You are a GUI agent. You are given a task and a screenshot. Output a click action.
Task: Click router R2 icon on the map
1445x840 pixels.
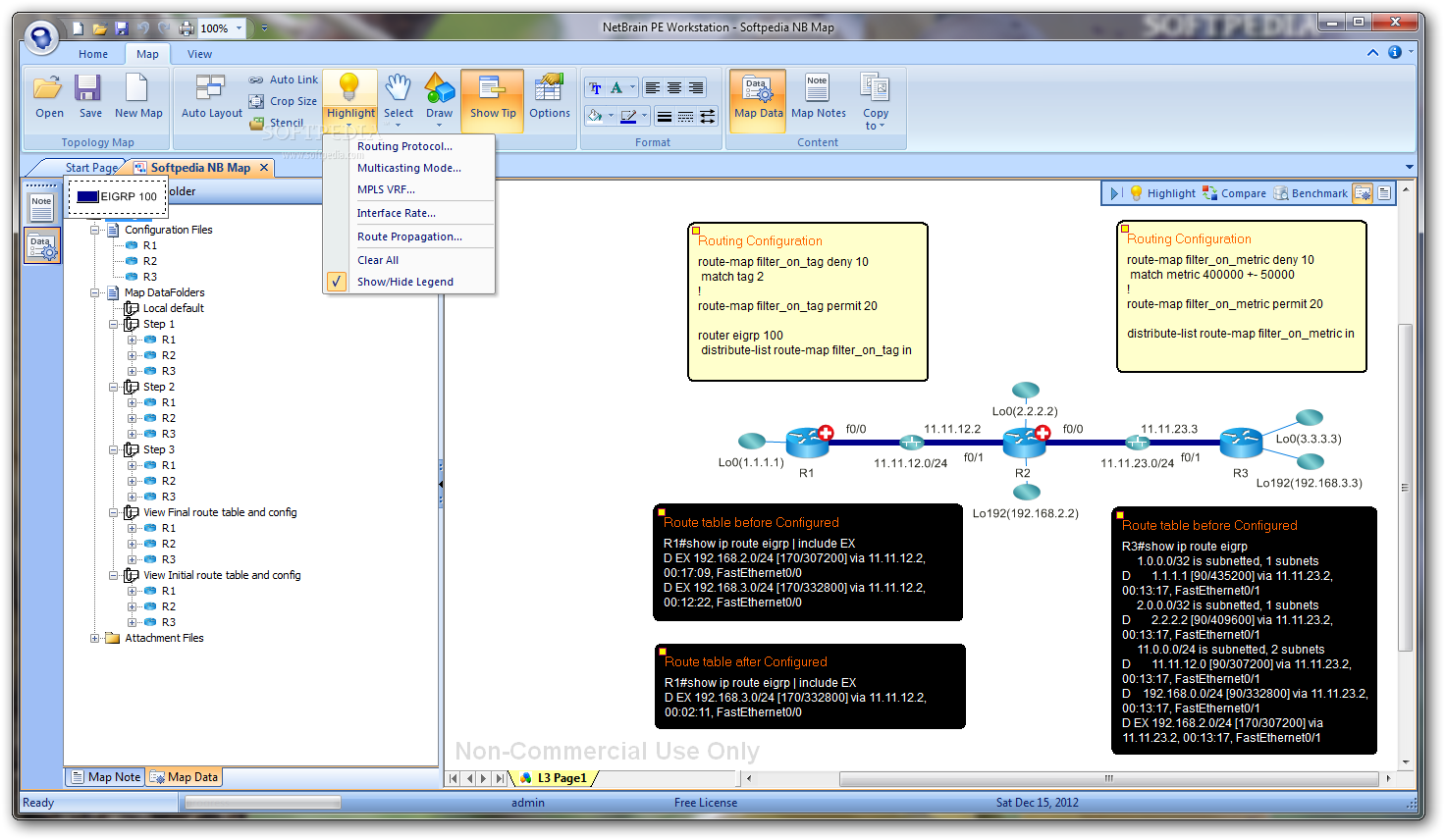pyautogui.click(x=1023, y=442)
